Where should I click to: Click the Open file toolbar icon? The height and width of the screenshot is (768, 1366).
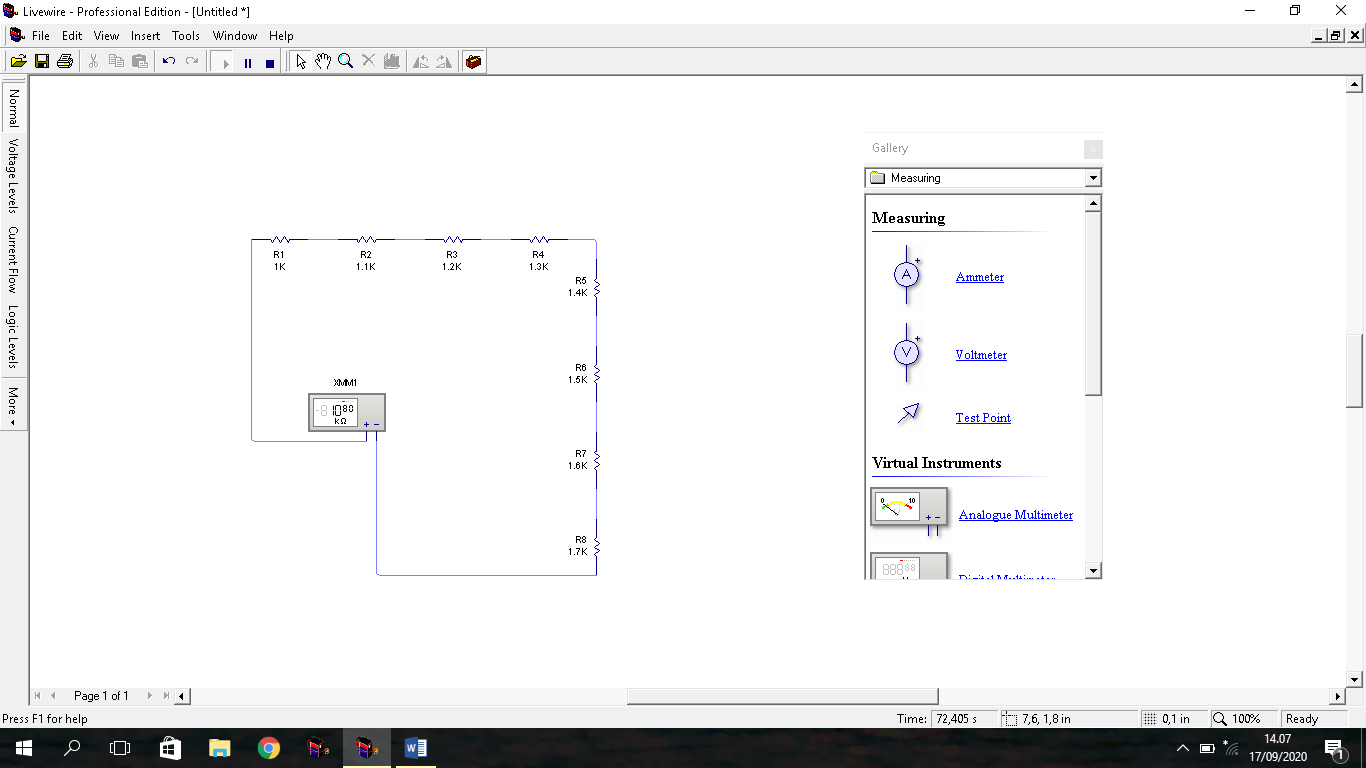18,62
